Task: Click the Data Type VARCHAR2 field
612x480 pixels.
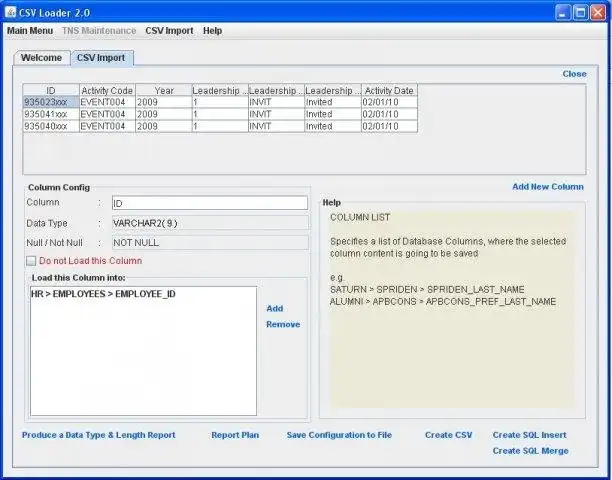Action: pyautogui.click(x=210, y=223)
